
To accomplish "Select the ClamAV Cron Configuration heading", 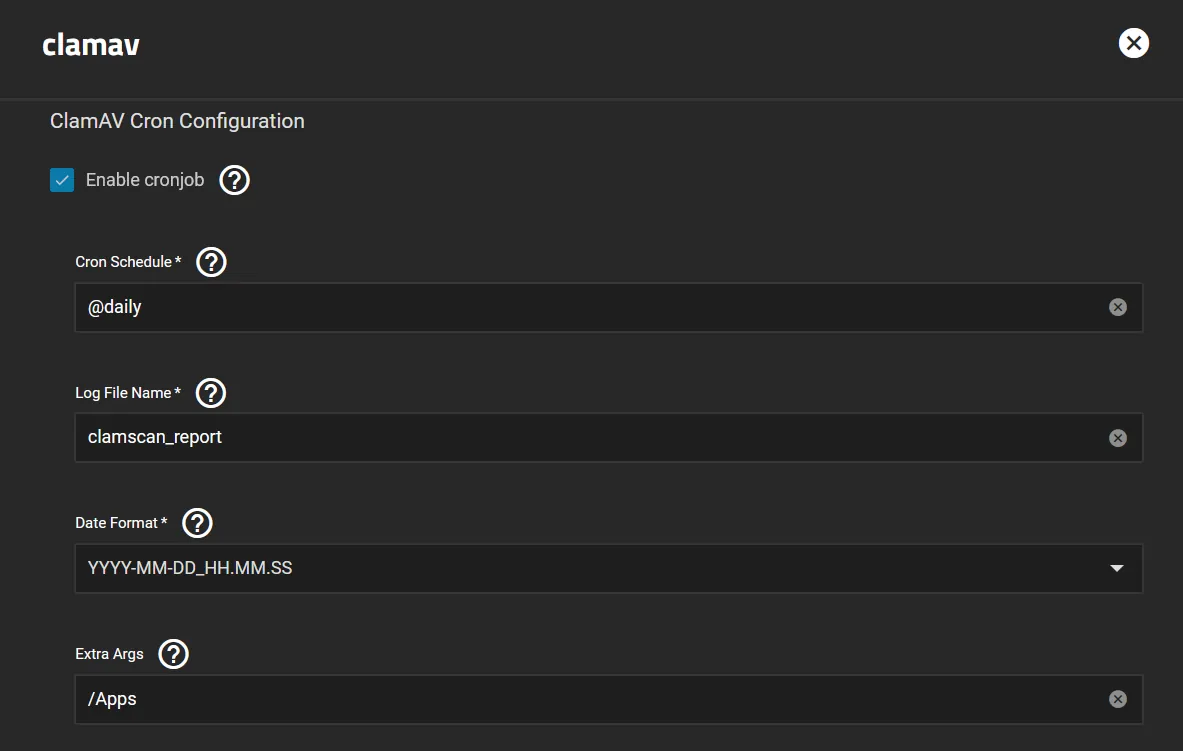I will tap(177, 121).
